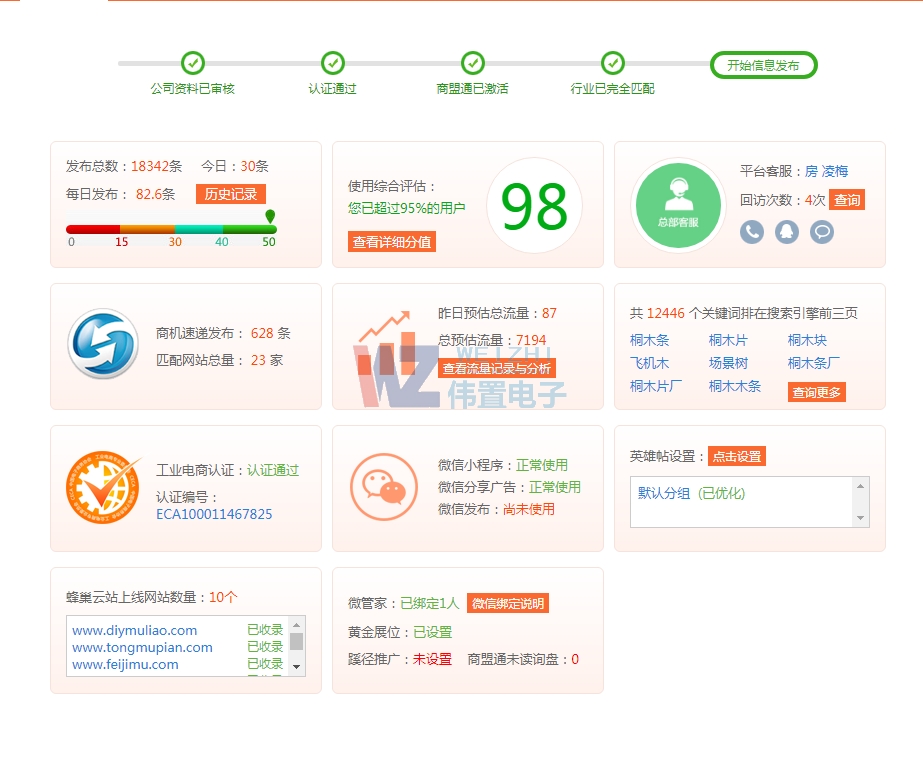Viewport: 923px width, 758px height.
Task: Click the green checkmark above 商盟通已激活
Action: (x=472, y=61)
